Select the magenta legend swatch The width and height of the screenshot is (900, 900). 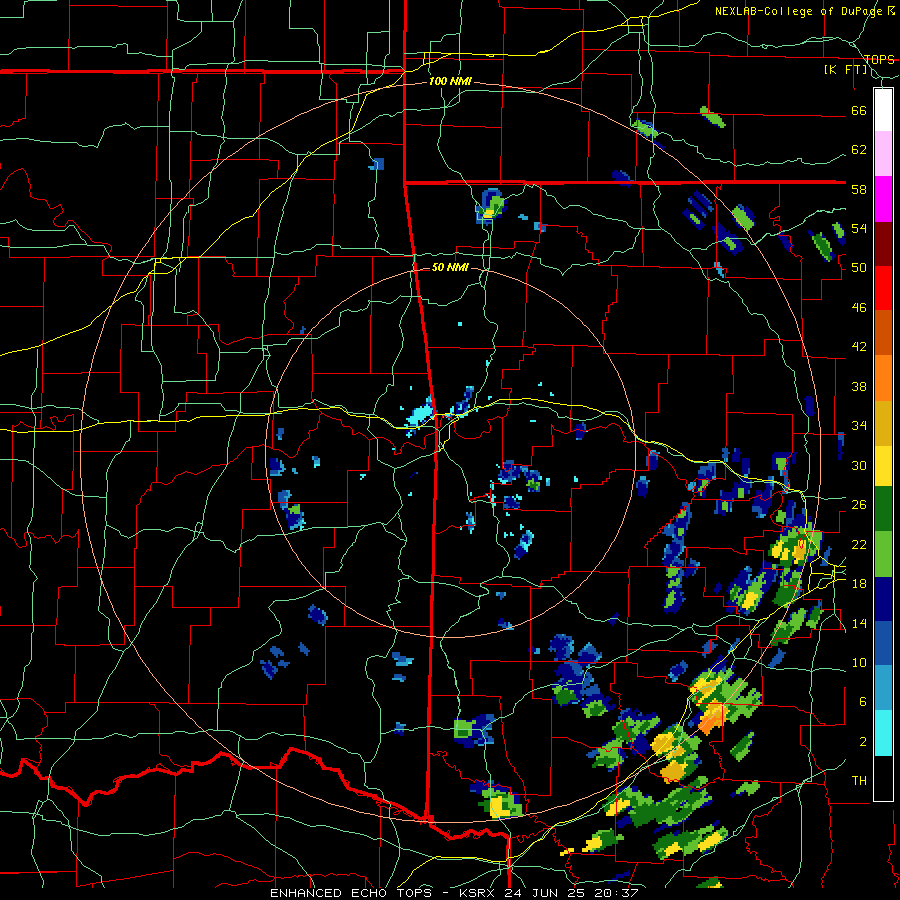pos(883,199)
